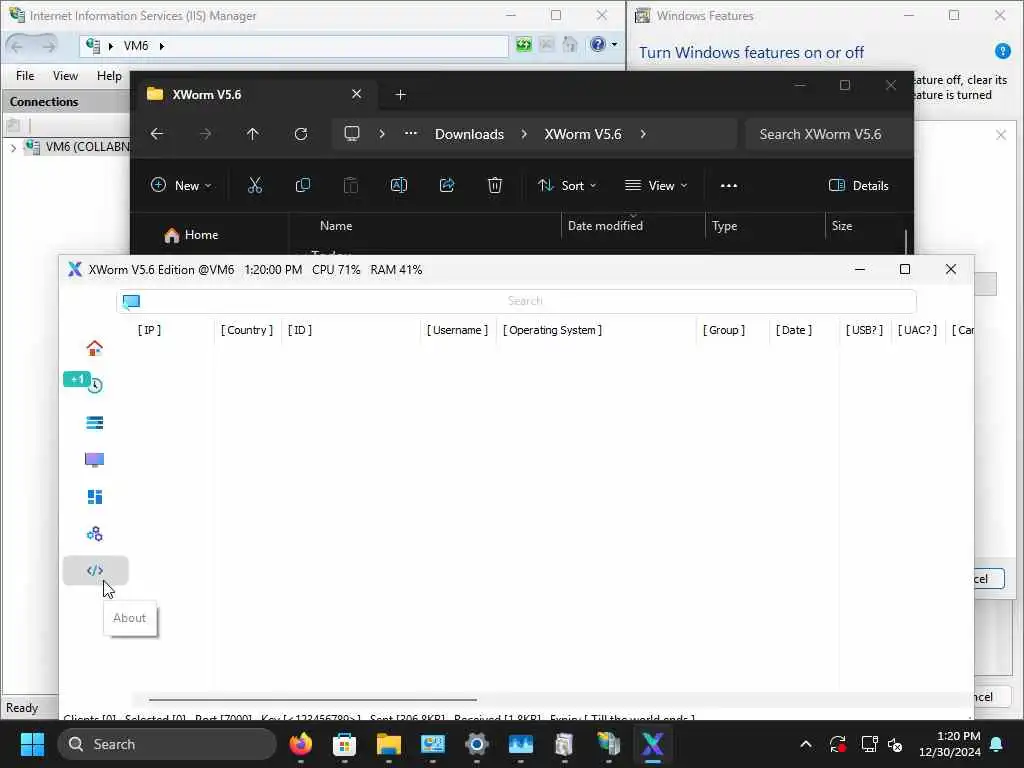Expand the VM6 node in IIS Connections tree
This screenshot has width=1024, height=768.
[x=13, y=148]
